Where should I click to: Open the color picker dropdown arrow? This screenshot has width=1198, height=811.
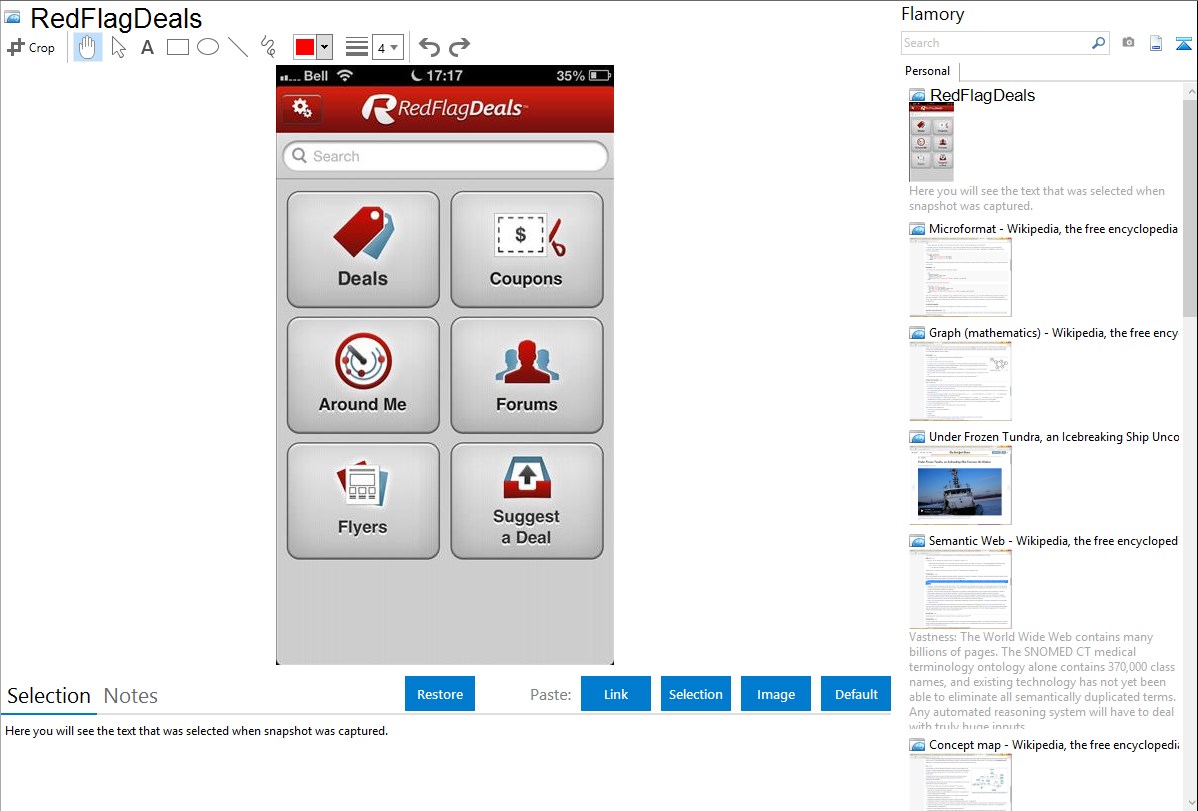(324, 47)
